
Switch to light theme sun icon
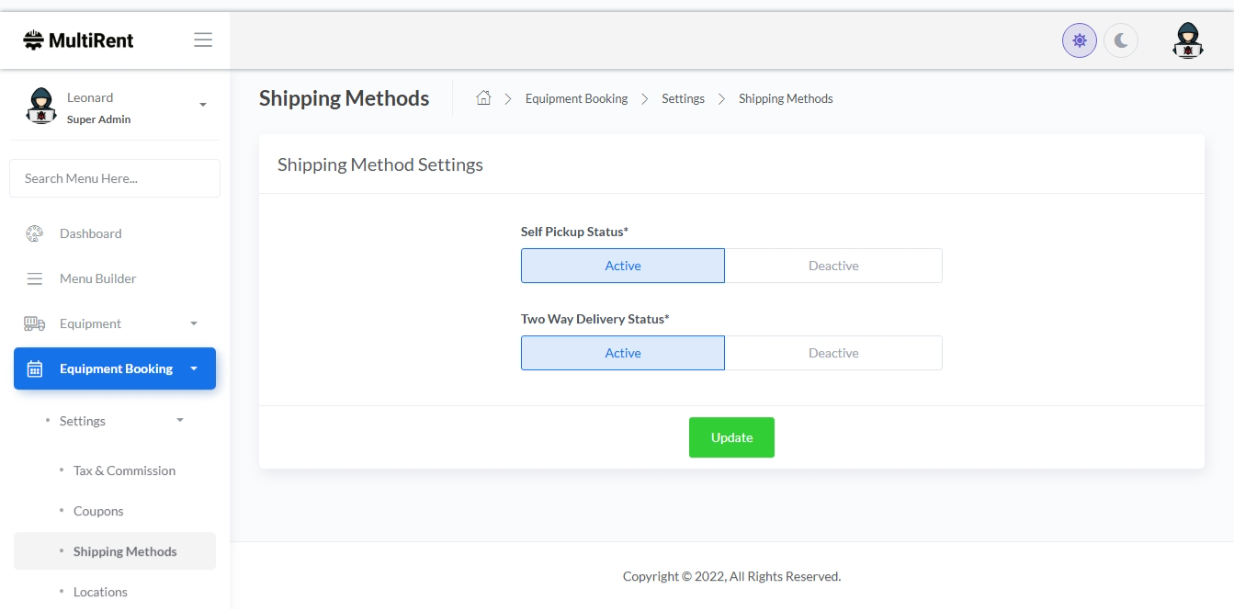point(1079,41)
